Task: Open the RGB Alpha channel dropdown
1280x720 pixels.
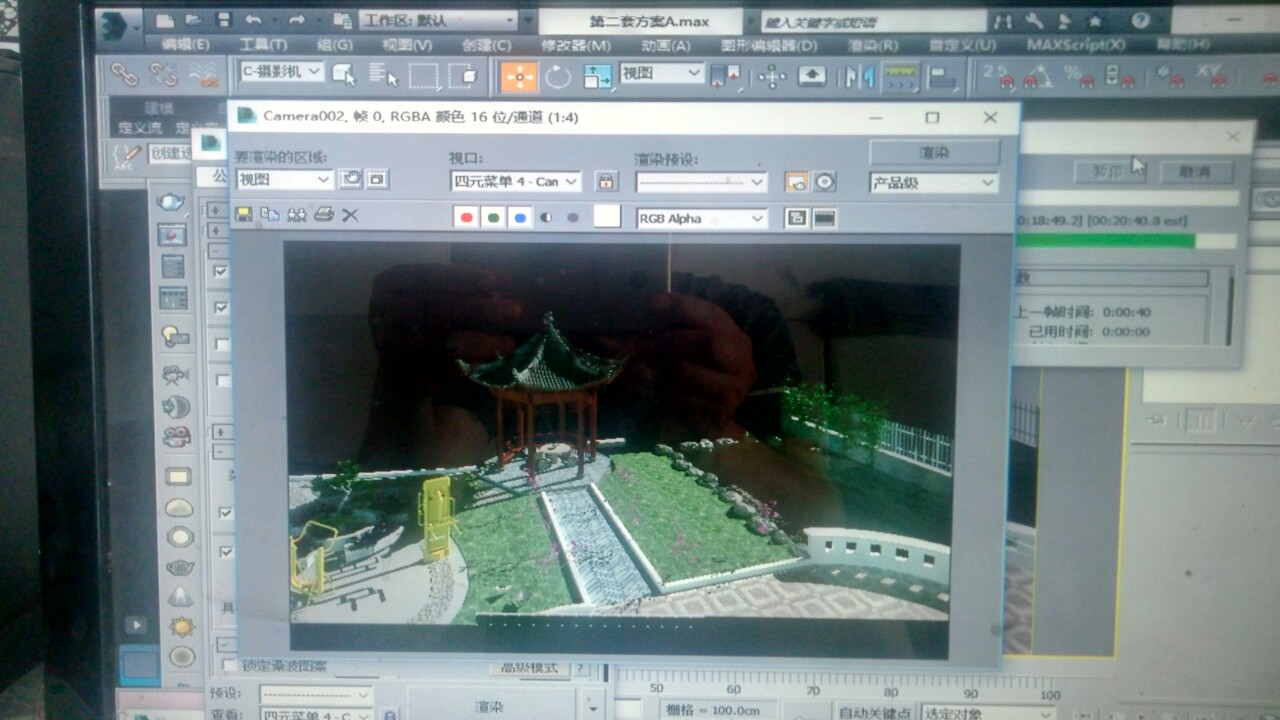Action: coord(702,218)
